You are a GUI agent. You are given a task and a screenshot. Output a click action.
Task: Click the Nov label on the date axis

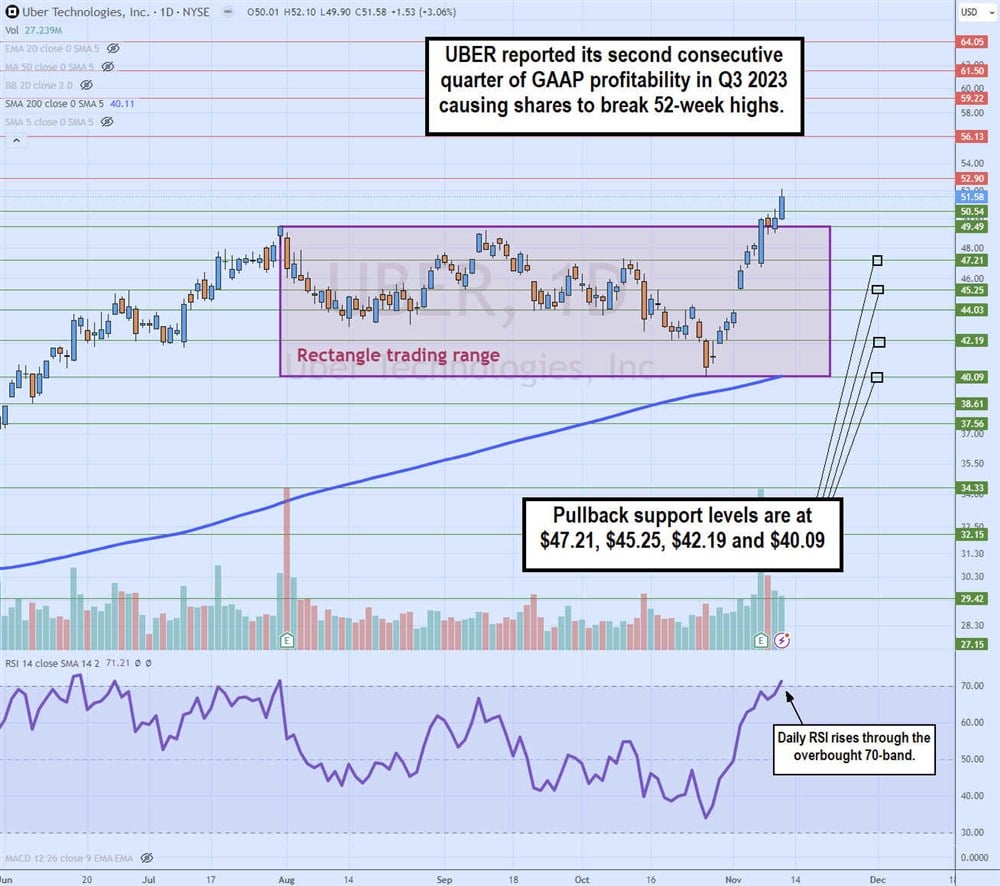(733, 880)
